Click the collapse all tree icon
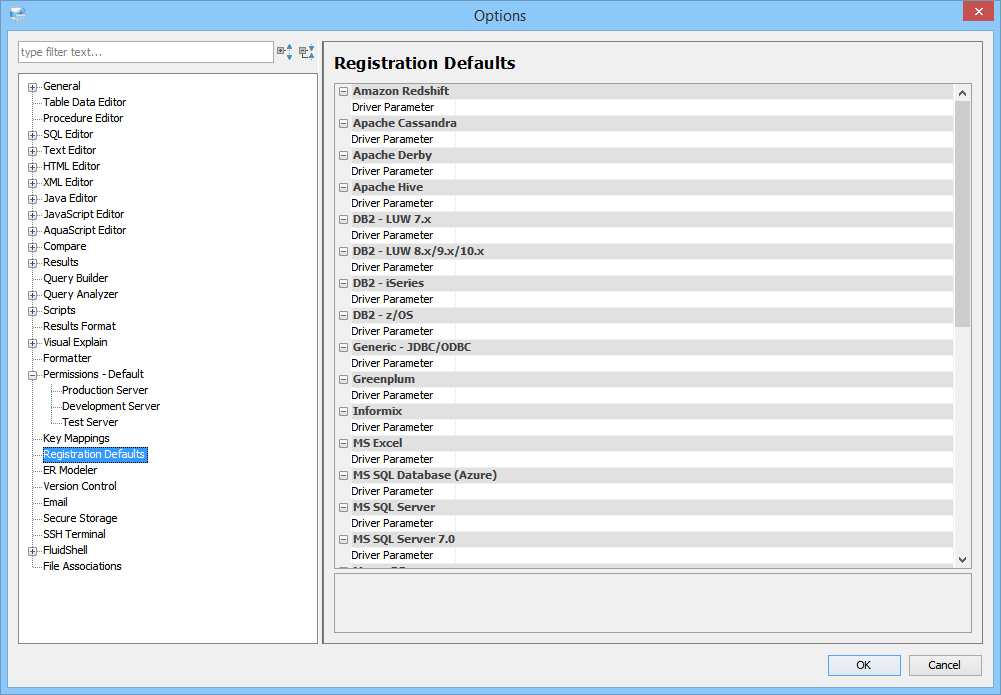This screenshot has width=1001, height=695. tap(307, 52)
